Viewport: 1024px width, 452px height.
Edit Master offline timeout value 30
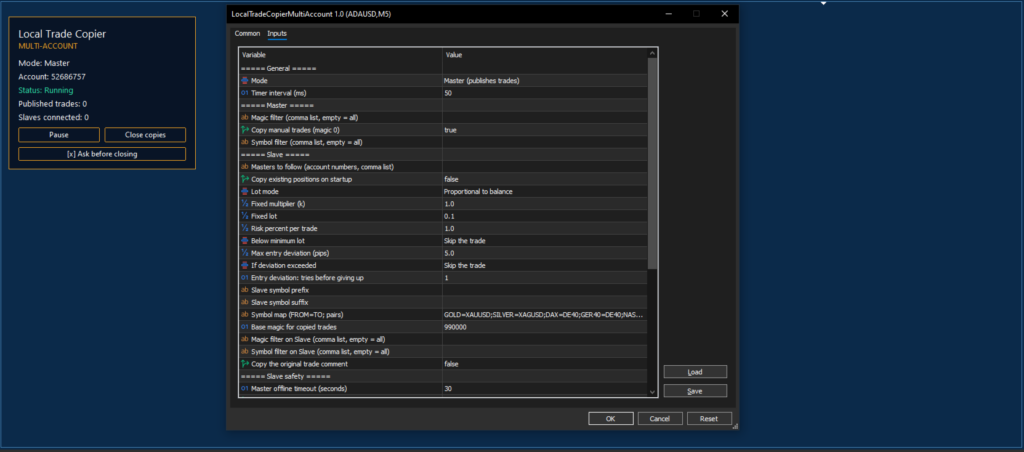[x=545, y=388]
